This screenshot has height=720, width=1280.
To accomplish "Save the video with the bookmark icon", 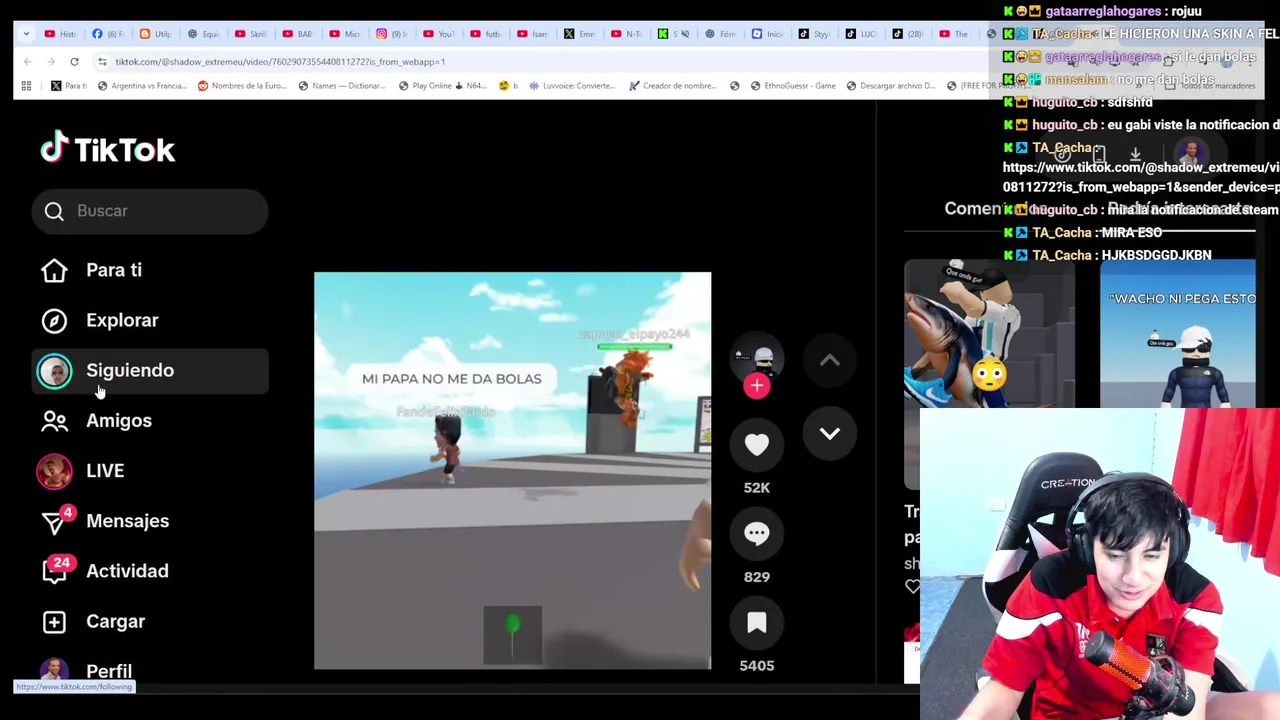I will [757, 622].
